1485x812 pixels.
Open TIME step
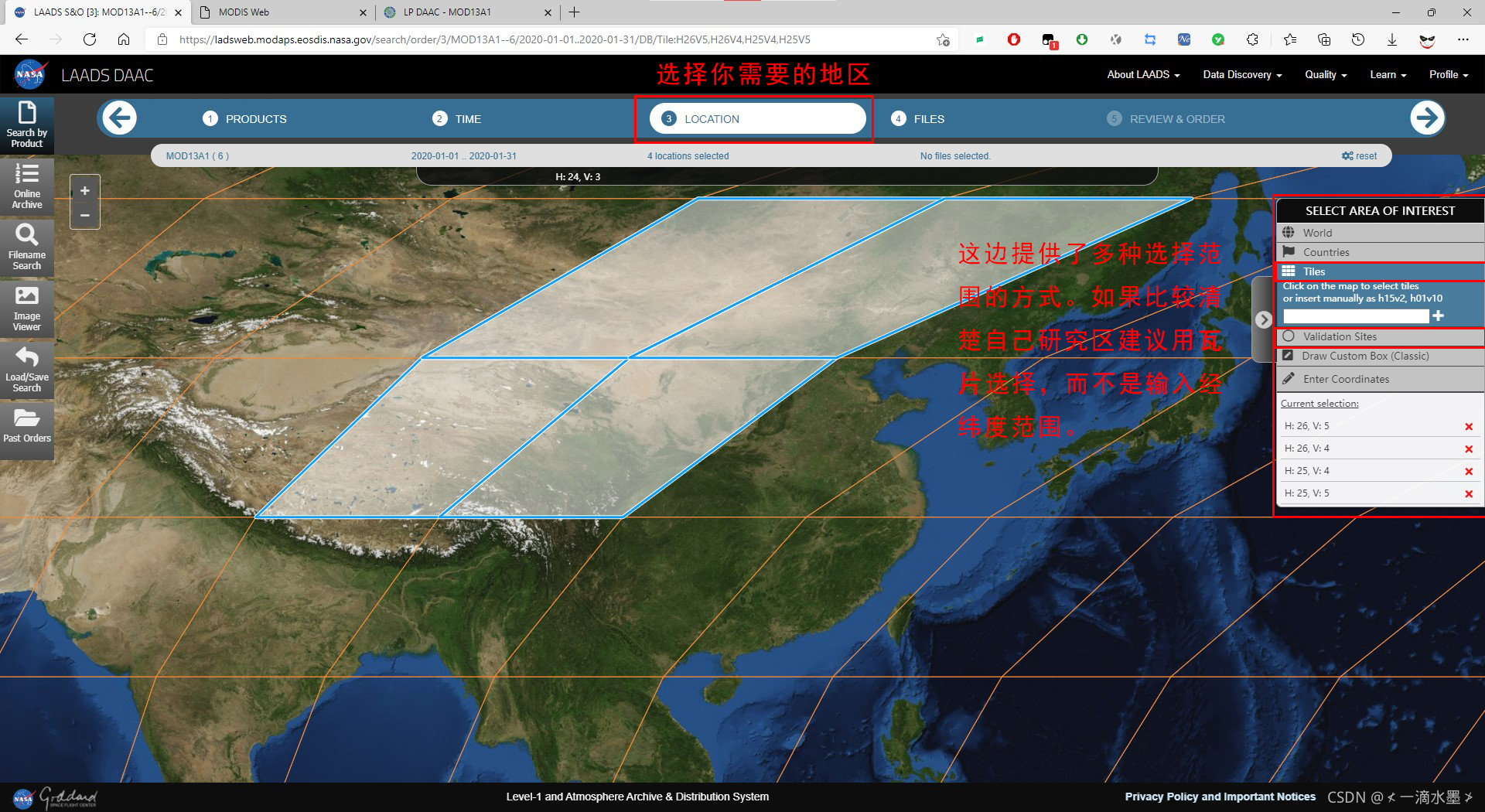456,118
